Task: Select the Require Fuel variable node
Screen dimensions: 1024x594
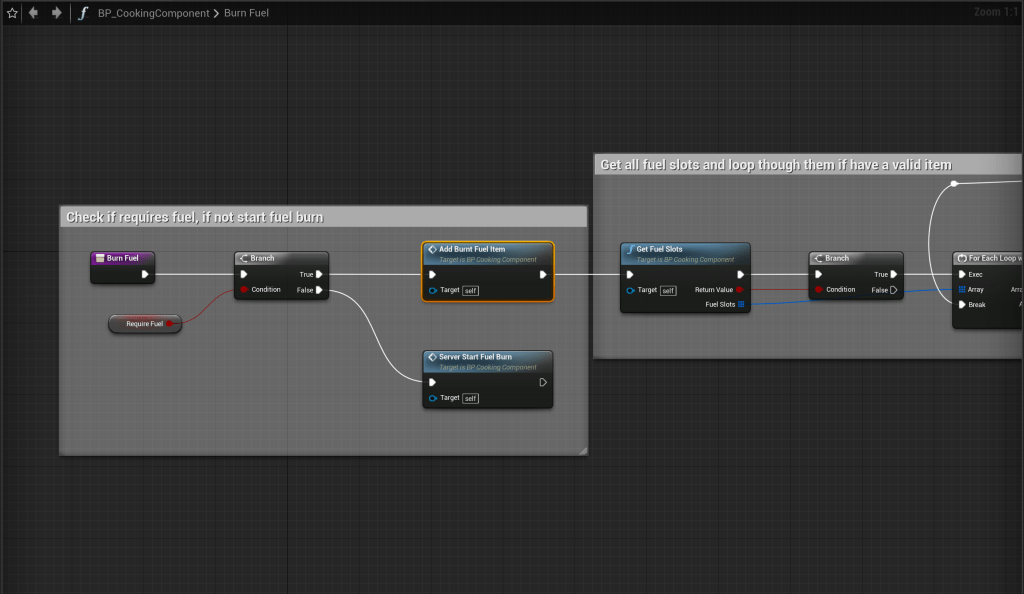Action: point(144,323)
